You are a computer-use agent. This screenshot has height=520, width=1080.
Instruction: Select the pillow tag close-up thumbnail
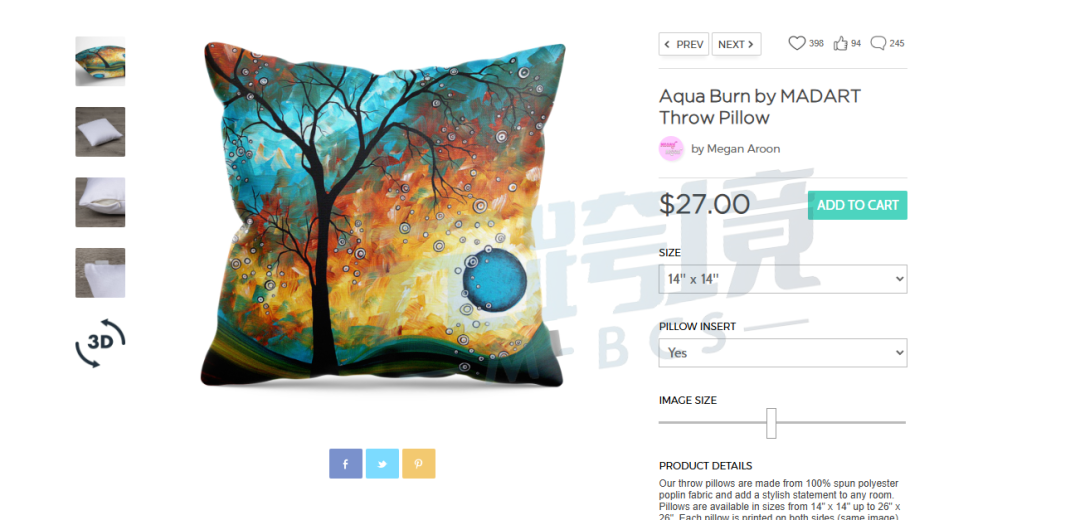coord(101,273)
